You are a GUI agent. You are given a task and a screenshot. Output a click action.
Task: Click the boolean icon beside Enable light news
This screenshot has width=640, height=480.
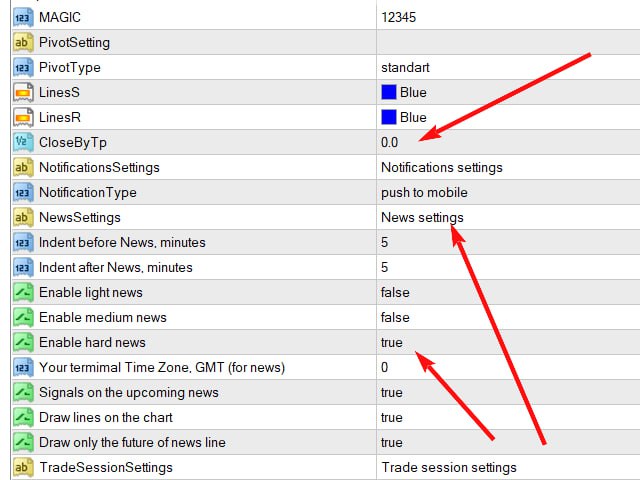(x=22, y=292)
